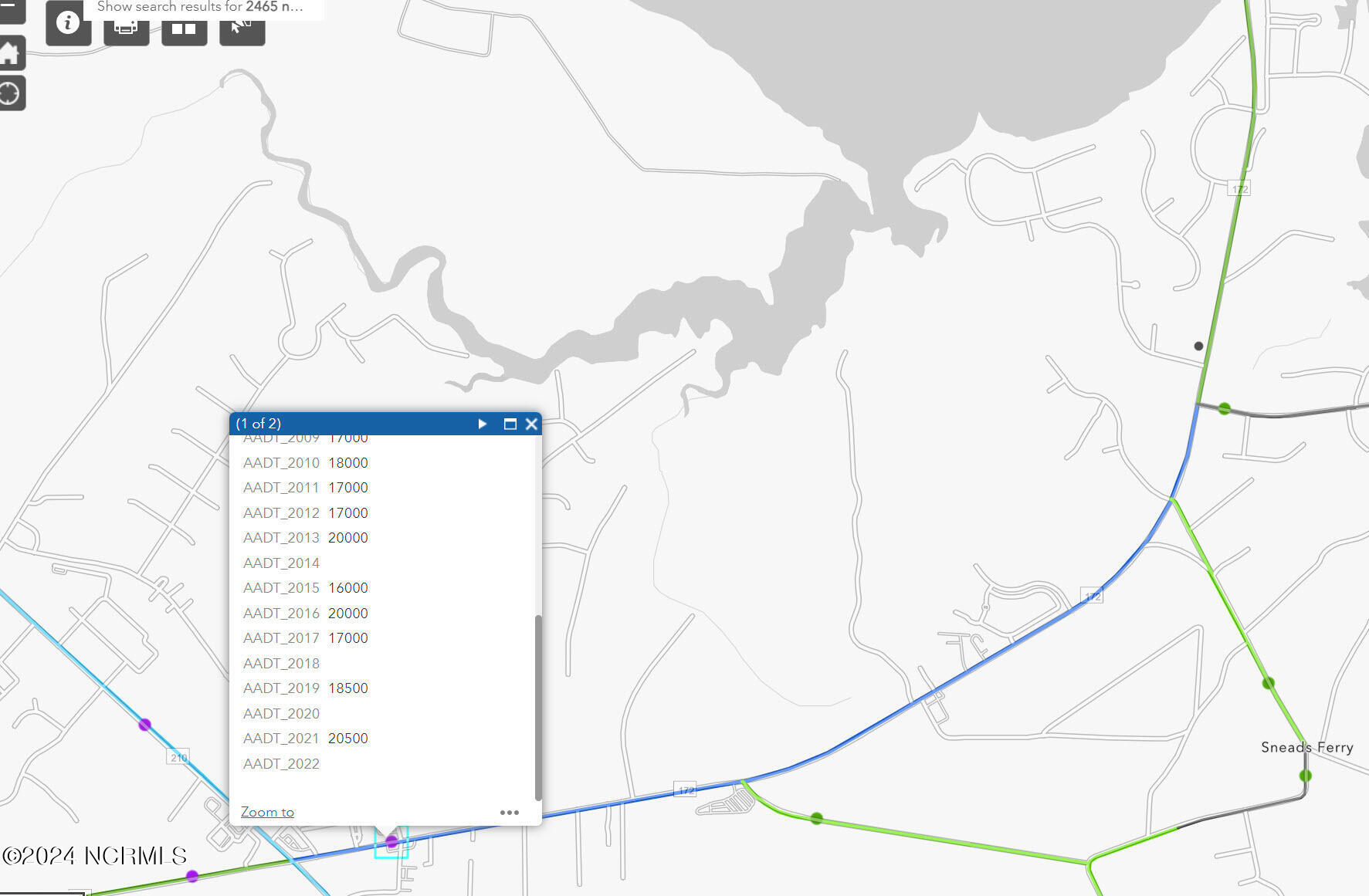Click the Sneads Ferry map label
Image resolution: width=1369 pixels, height=896 pixels.
(1306, 747)
